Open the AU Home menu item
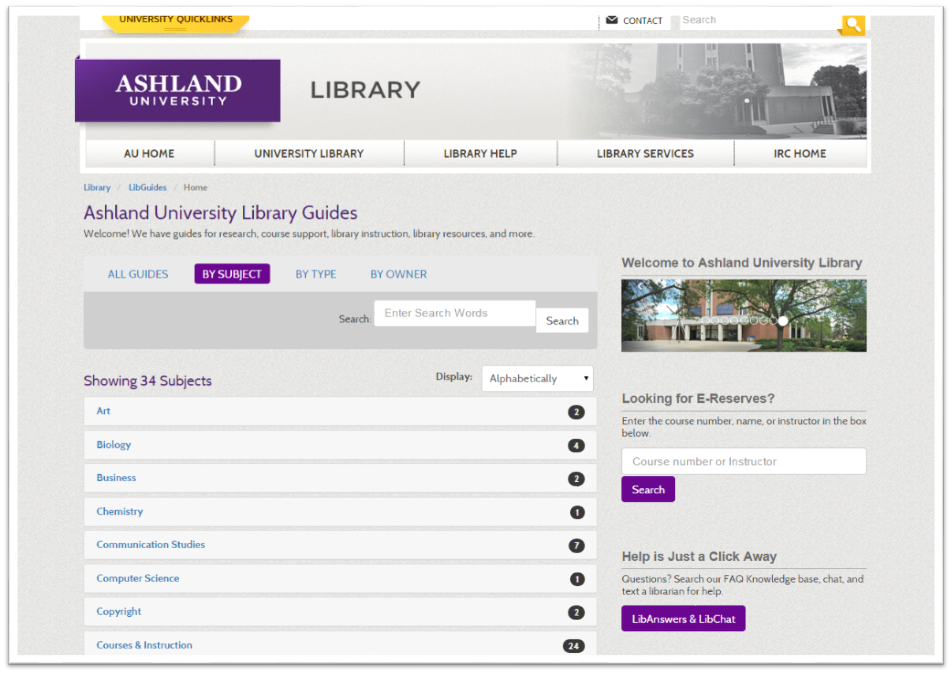The image size is (952, 674). (149, 154)
